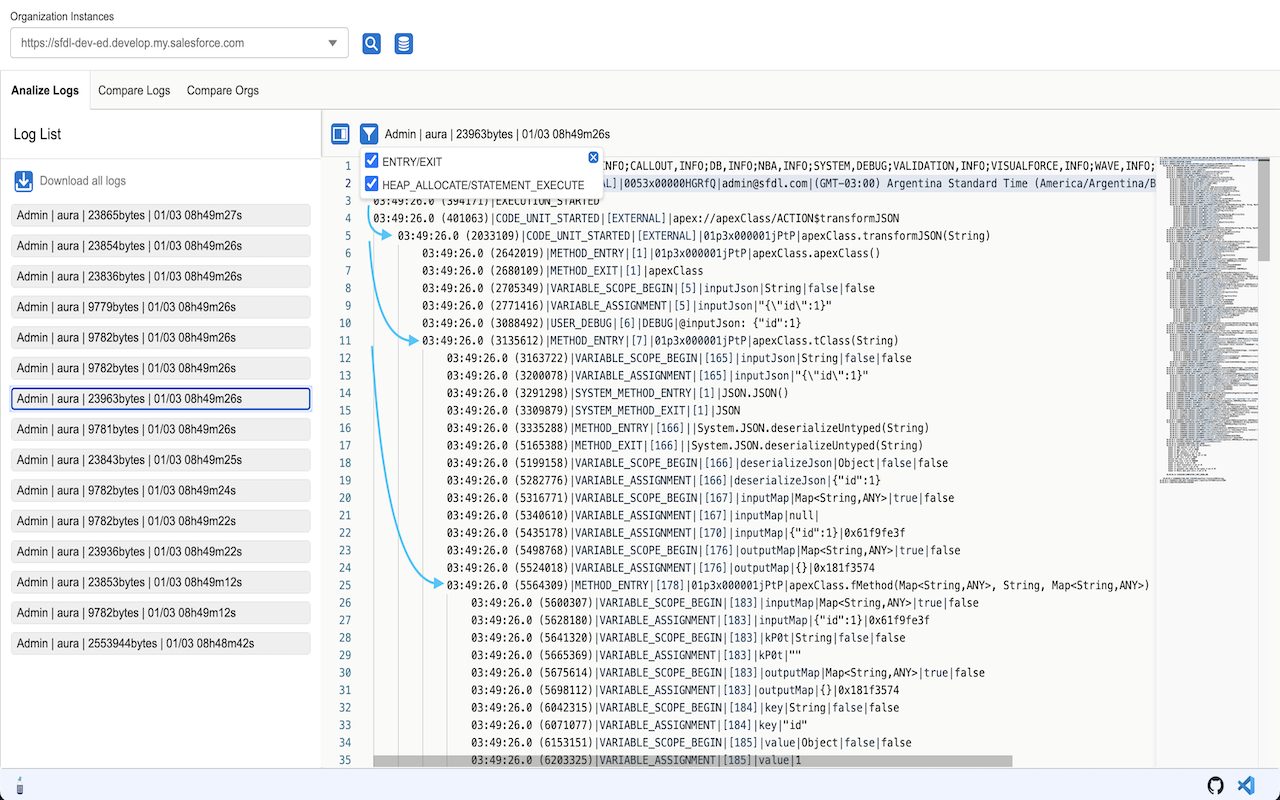Click the Download all logs link
This screenshot has width=1280, height=800.
point(83,181)
